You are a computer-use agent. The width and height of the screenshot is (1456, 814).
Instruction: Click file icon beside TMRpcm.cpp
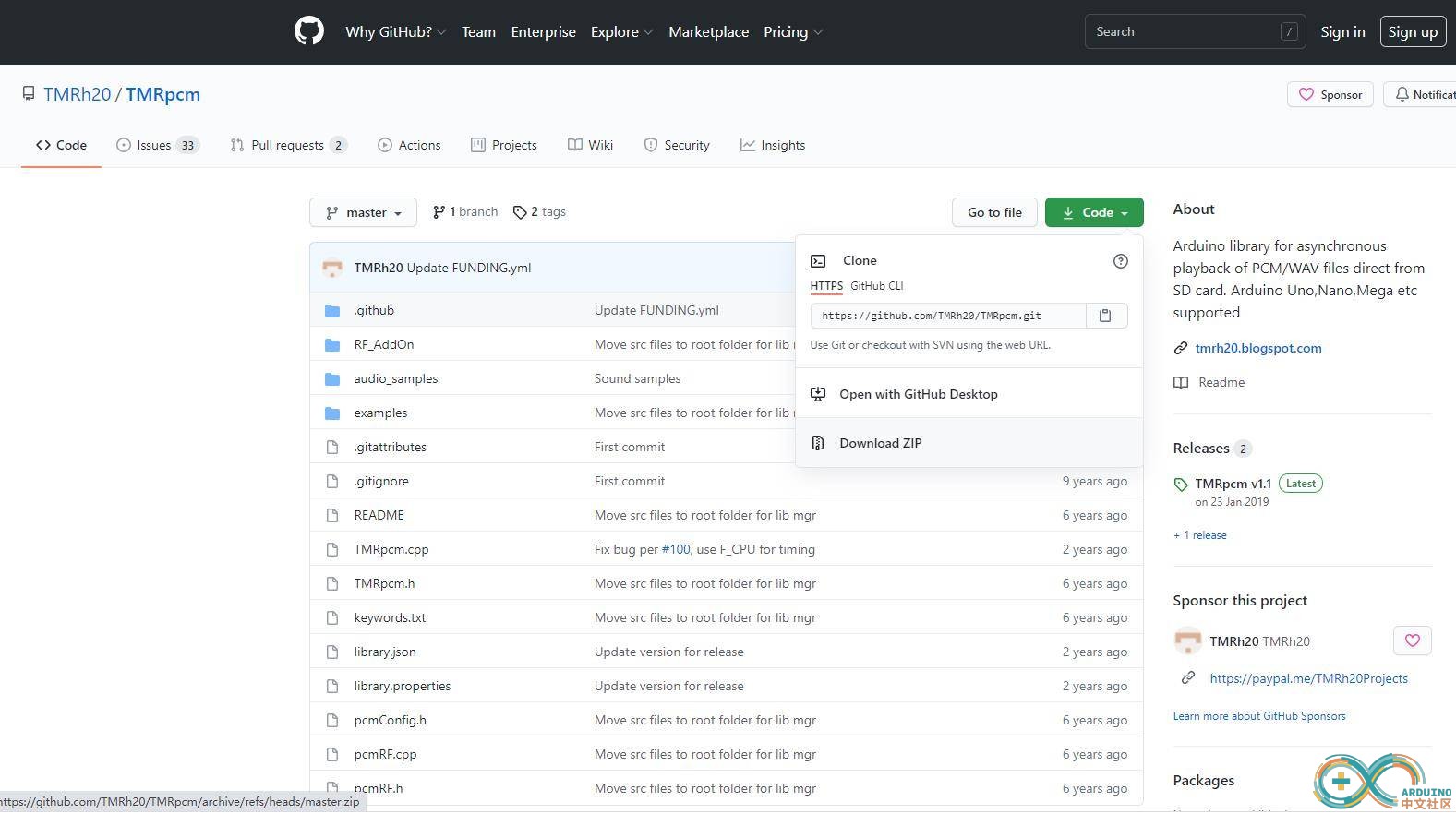coord(332,550)
